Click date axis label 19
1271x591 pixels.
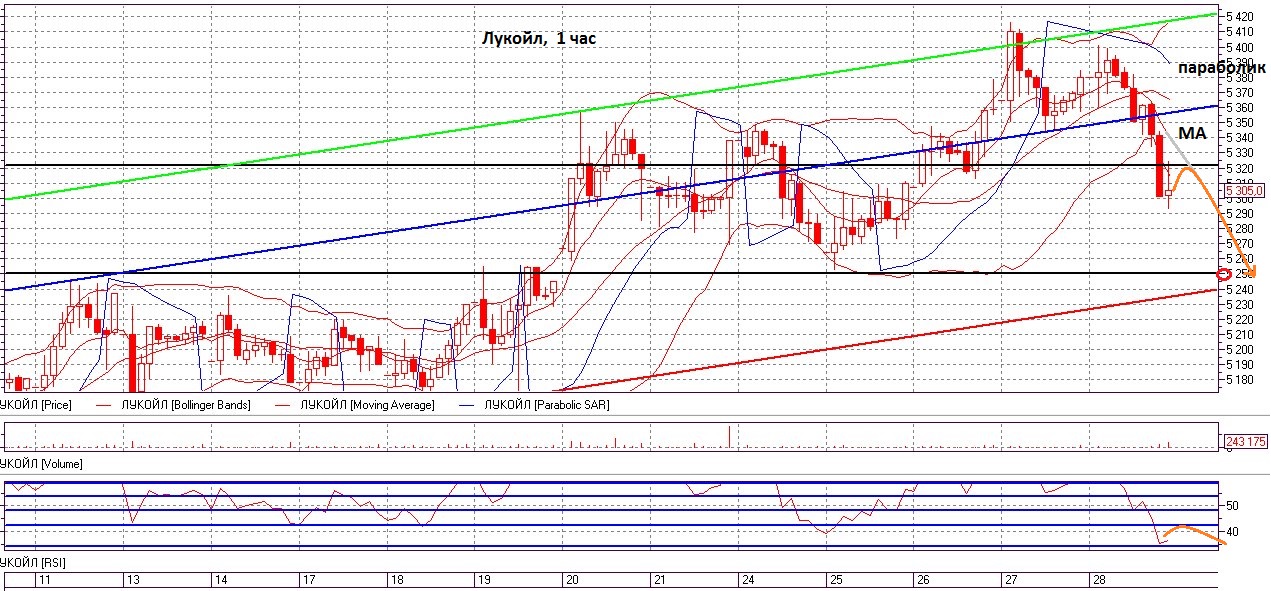(x=483, y=580)
